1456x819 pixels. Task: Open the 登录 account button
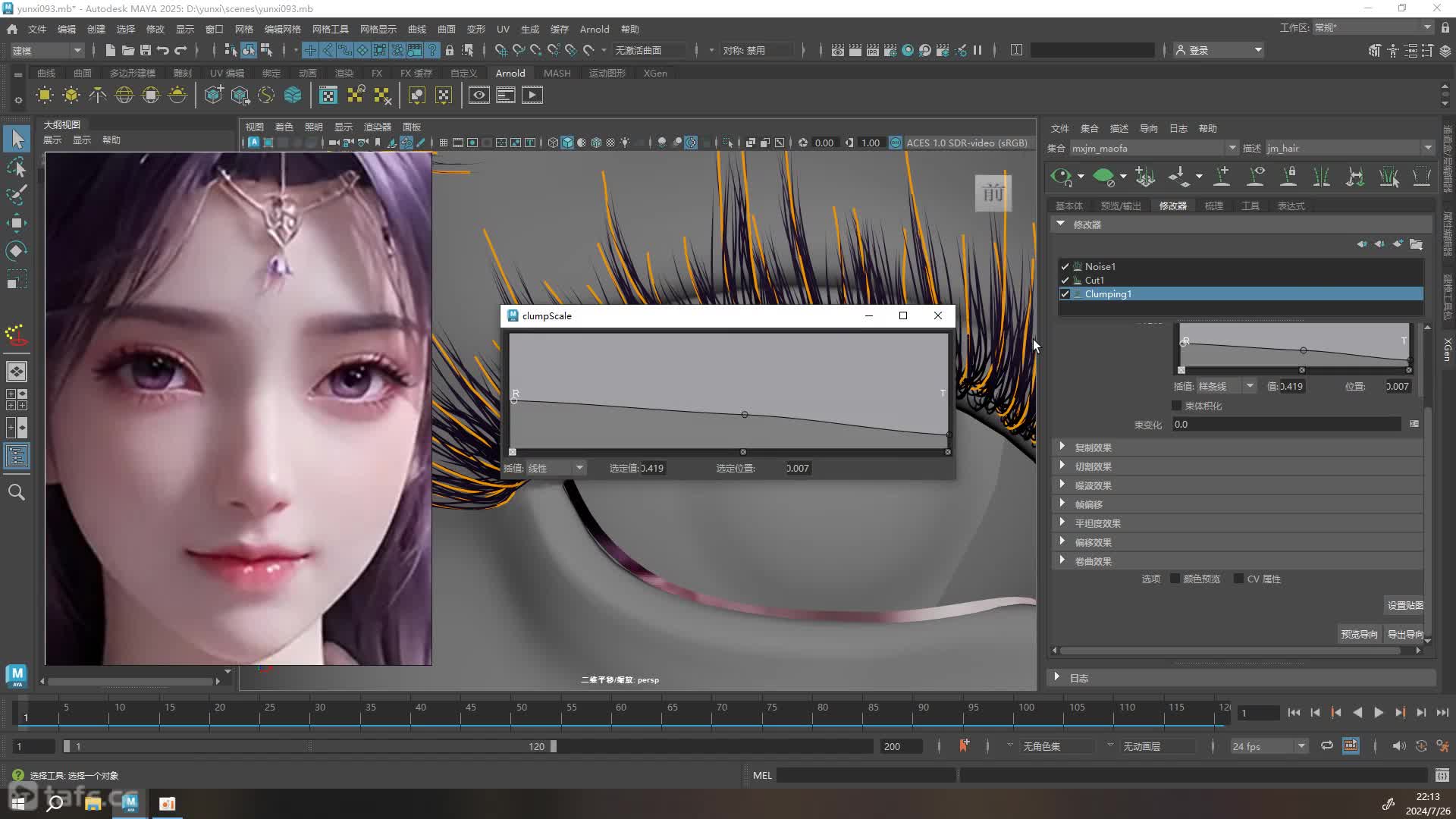point(1219,50)
